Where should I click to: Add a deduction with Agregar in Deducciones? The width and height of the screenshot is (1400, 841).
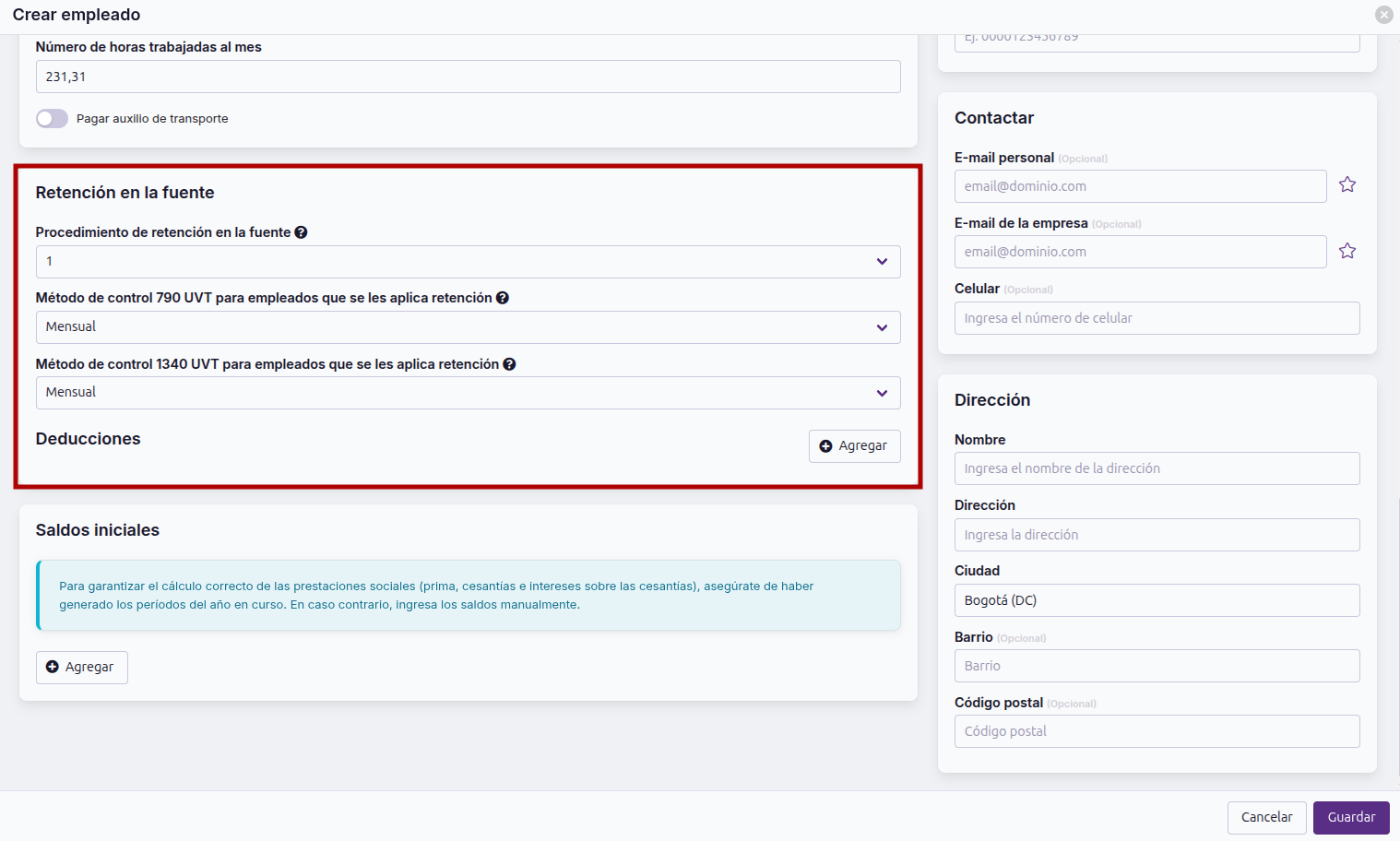(x=854, y=446)
